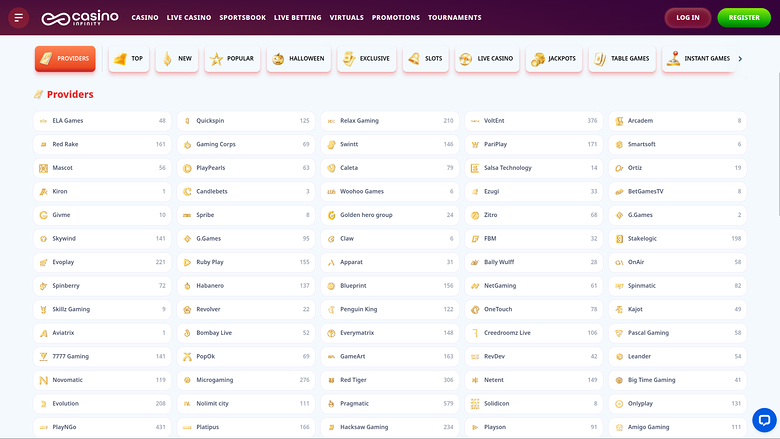
Task: Open the live chat support bubble
Action: pyautogui.click(x=763, y=420)
